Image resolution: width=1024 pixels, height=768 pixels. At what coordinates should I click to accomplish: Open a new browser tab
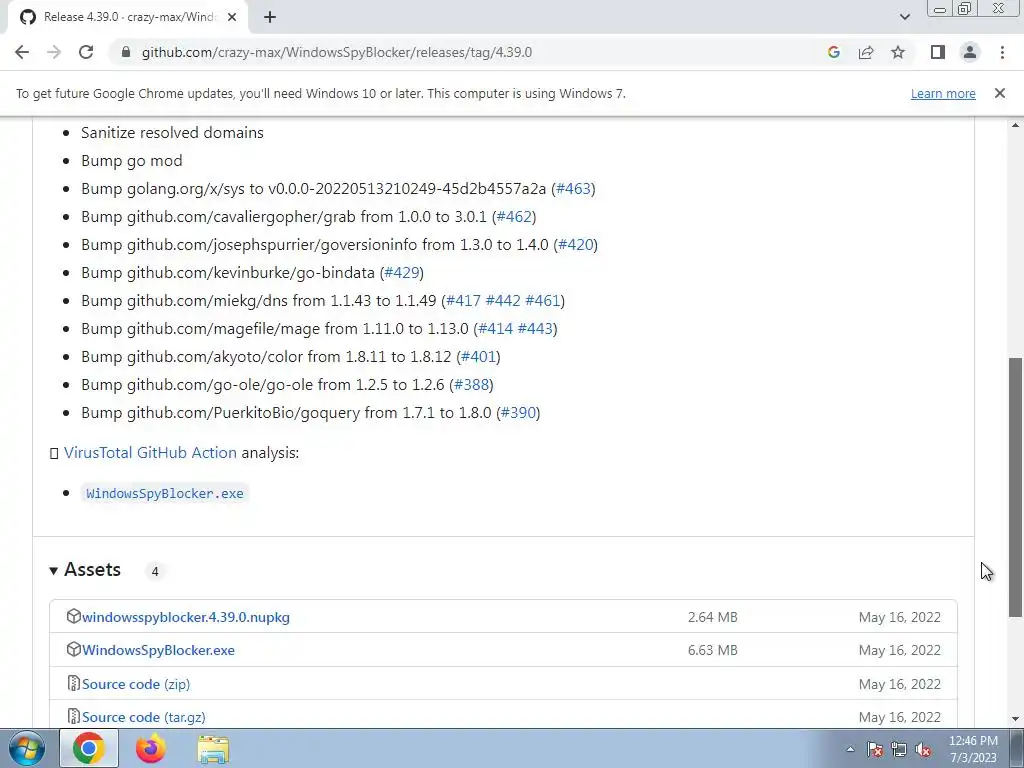point(270,17)
